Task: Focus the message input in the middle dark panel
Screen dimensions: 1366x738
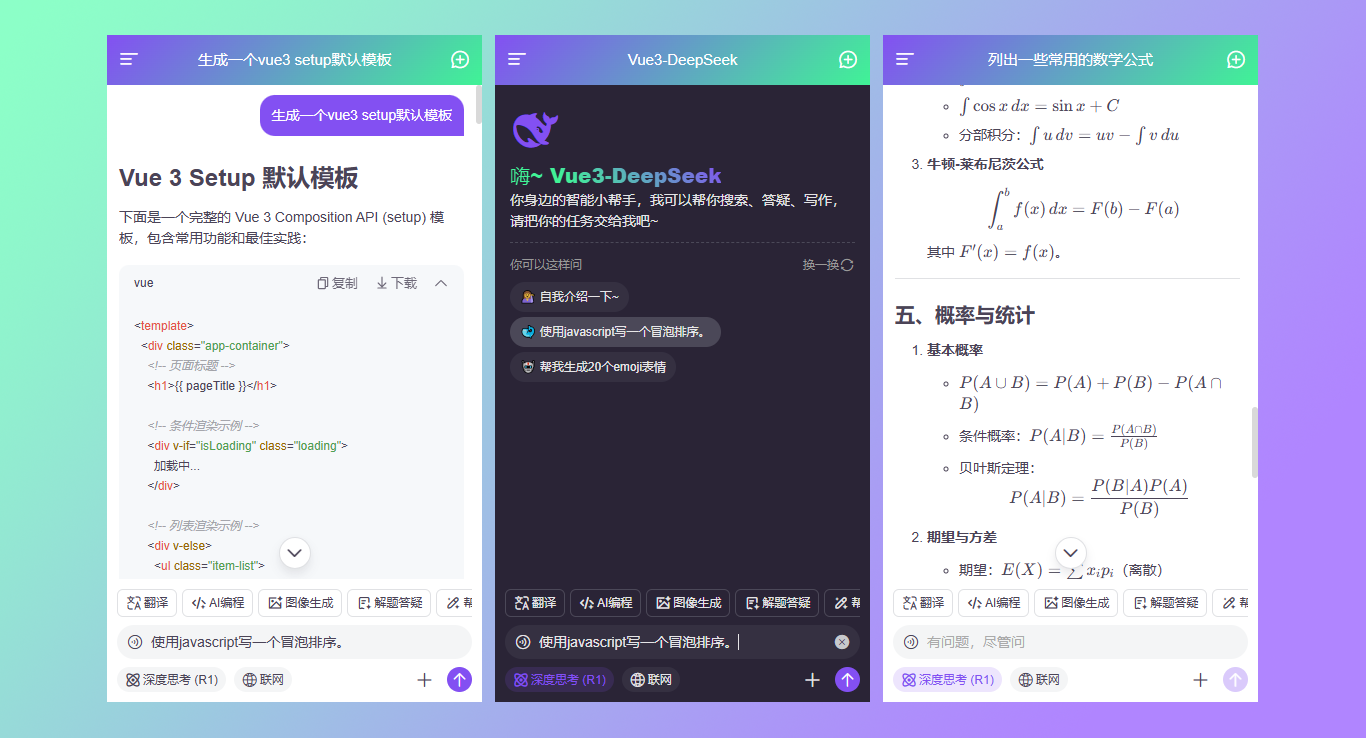Action: (x=682, y=642)
